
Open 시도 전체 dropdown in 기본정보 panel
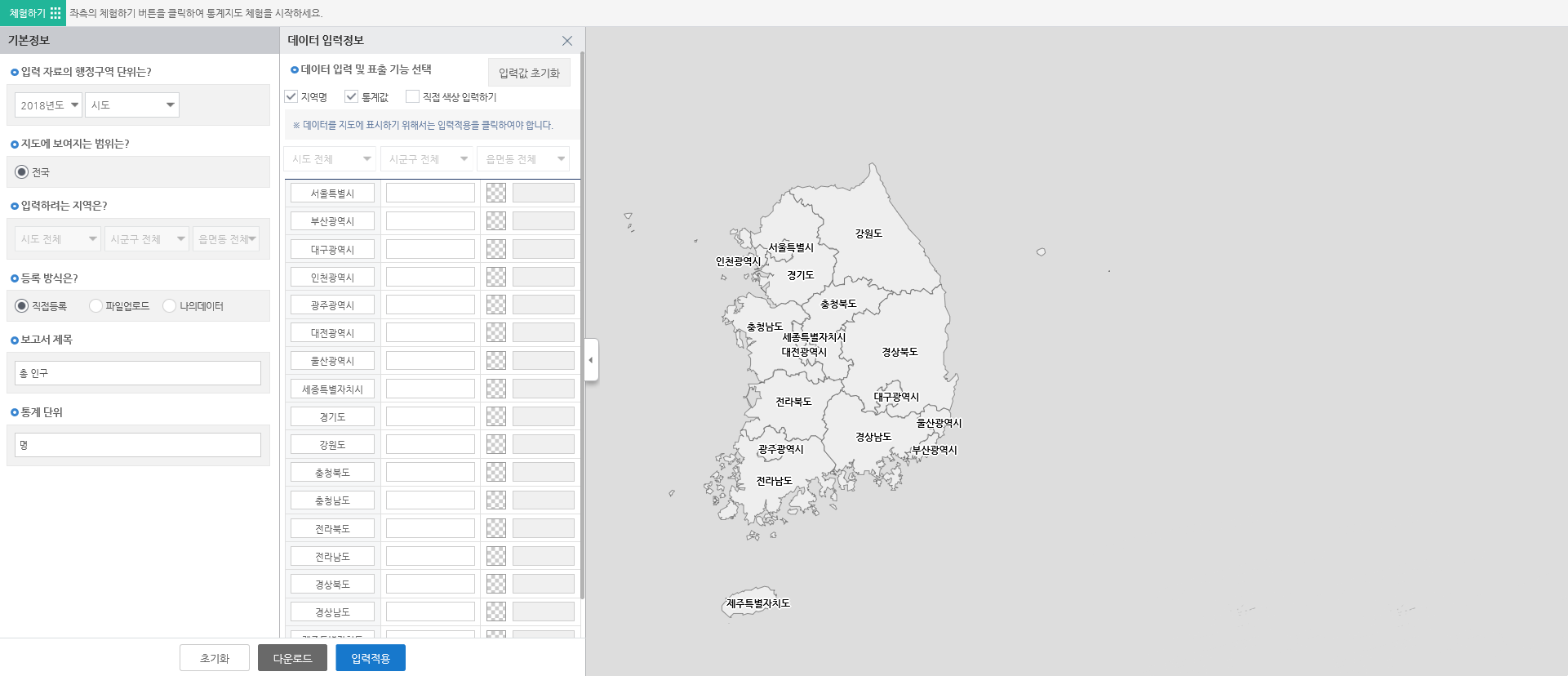(57, 239)
